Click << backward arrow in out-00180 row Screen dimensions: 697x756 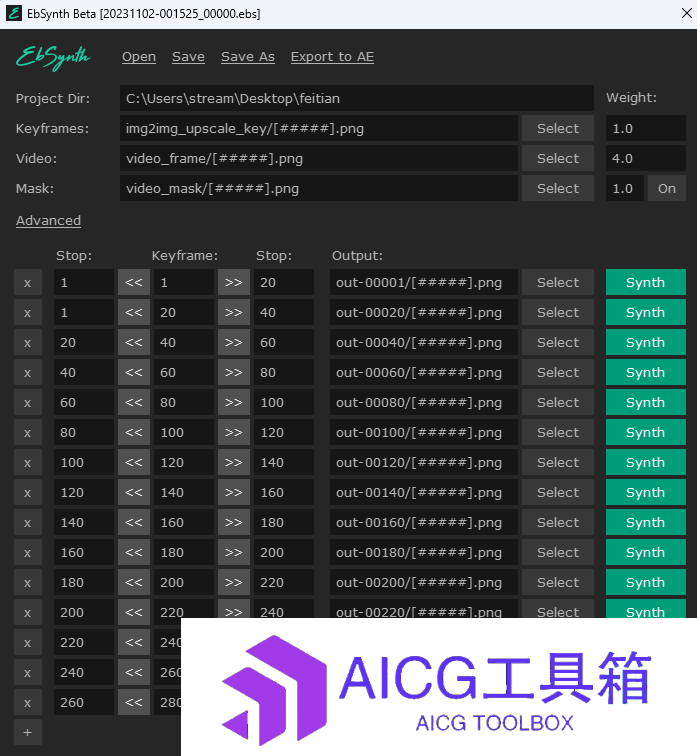[134, 553]
